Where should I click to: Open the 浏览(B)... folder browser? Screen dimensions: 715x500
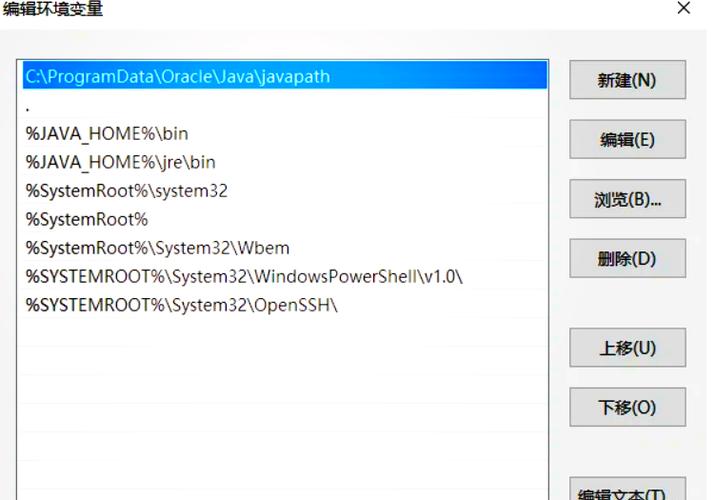pyautogui.click(x=627, y=199)
